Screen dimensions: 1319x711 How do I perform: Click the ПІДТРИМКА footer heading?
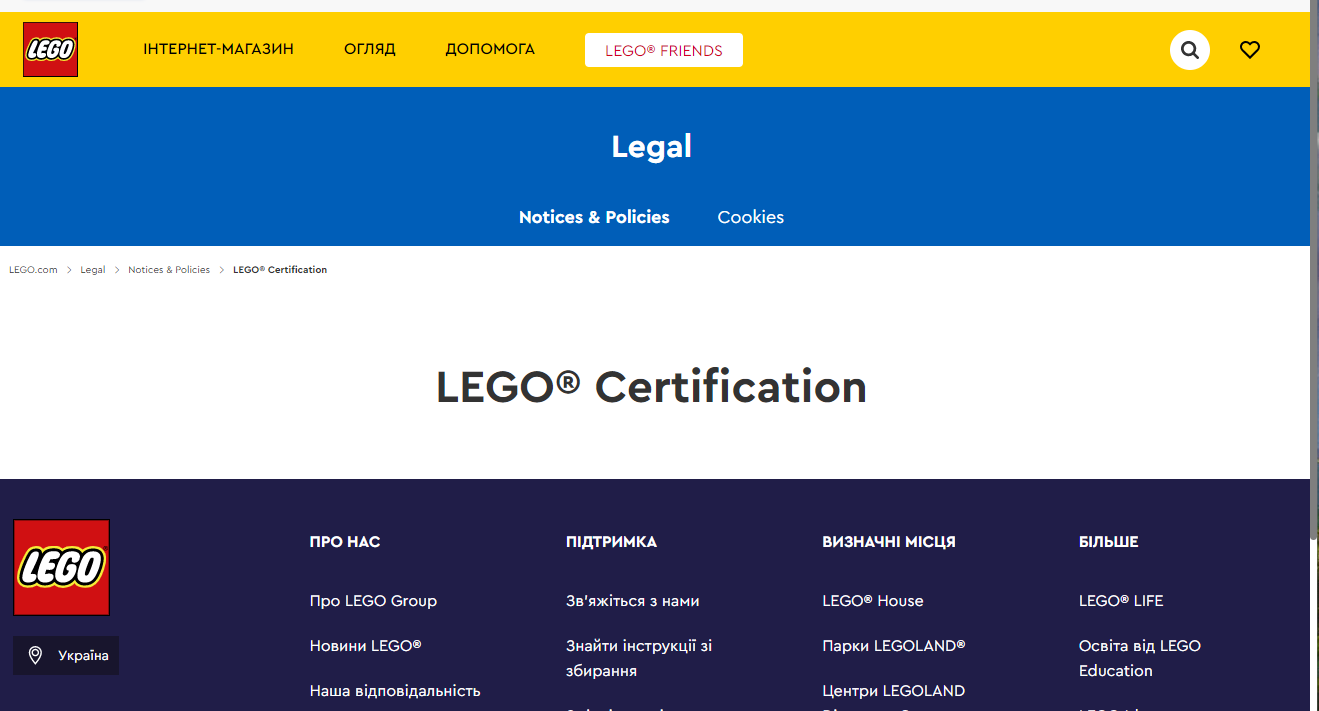coord(611,542)
